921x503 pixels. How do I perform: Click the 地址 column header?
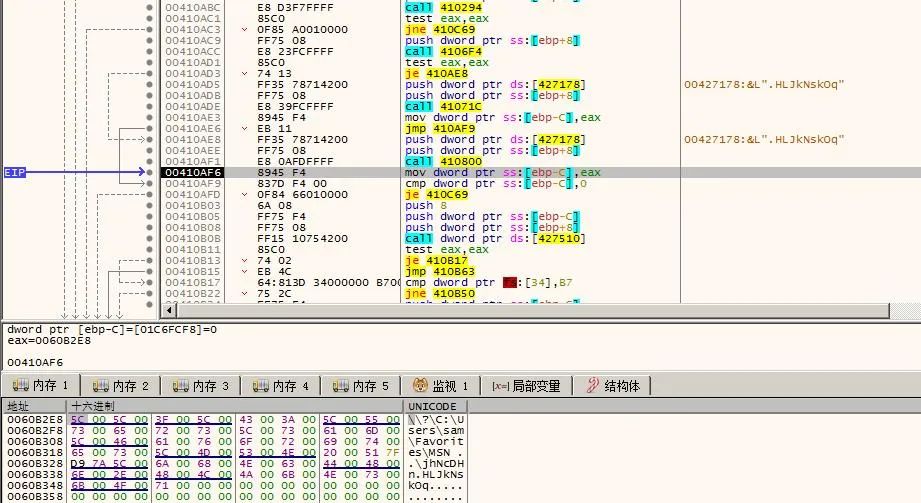click(19, 406)
